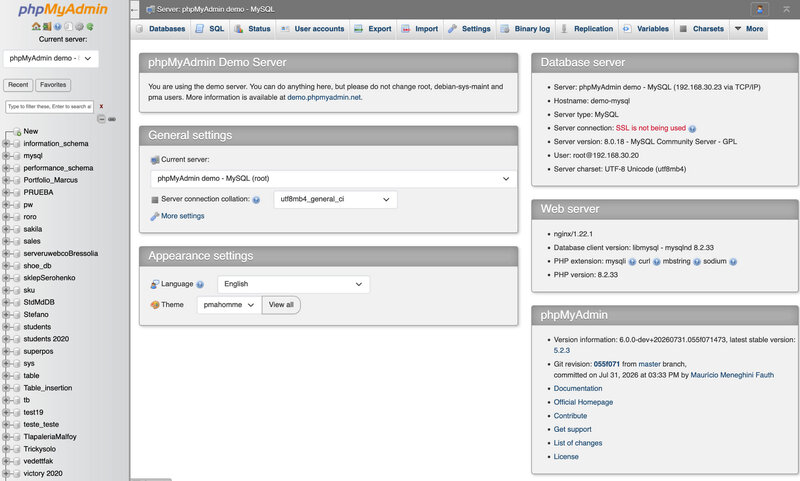The height and width of the screenshot is (481, 800).
Task: Open the Documentation link
Action: click(578, 389)
